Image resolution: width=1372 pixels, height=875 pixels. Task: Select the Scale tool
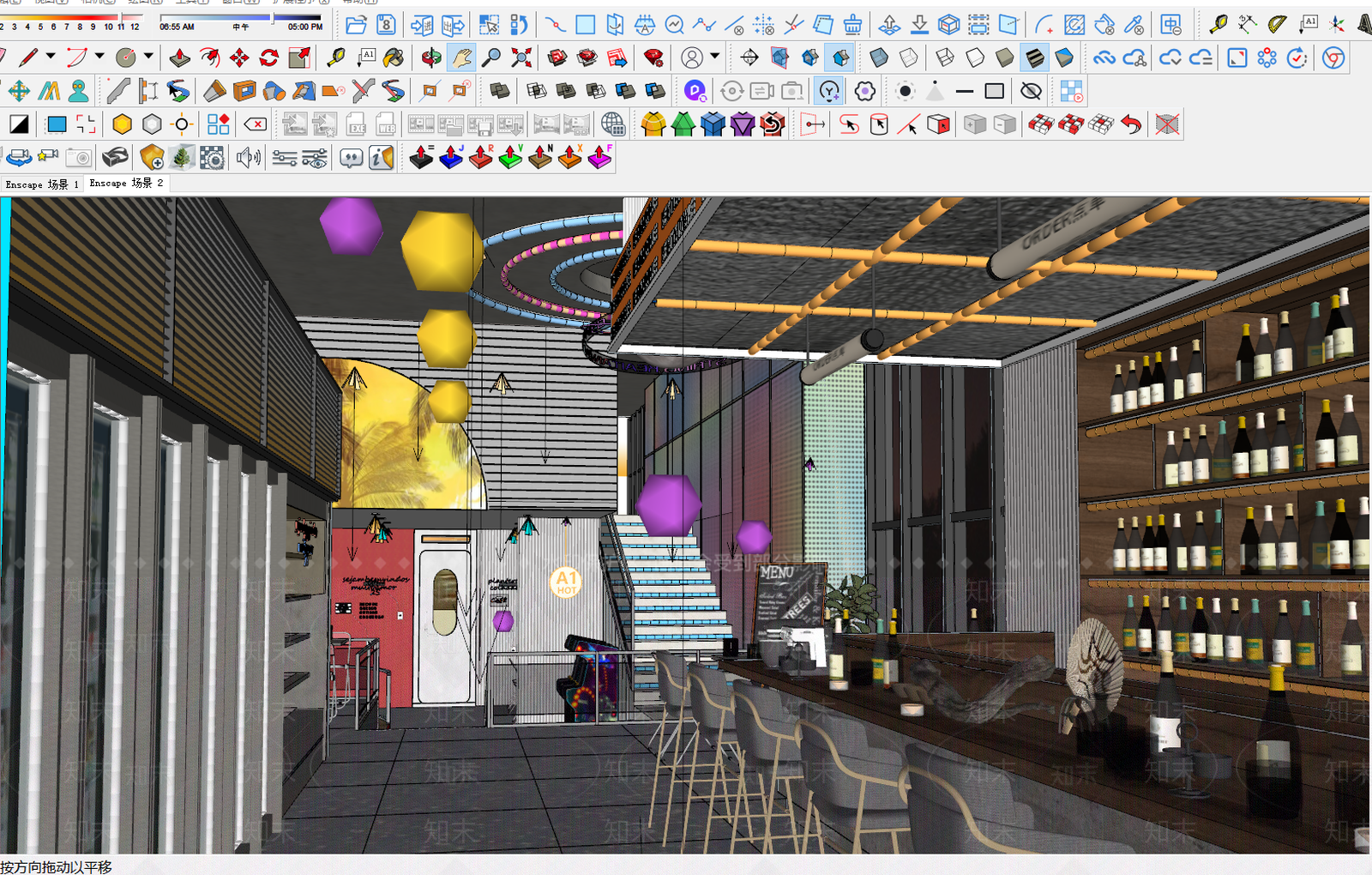(299, 57)
